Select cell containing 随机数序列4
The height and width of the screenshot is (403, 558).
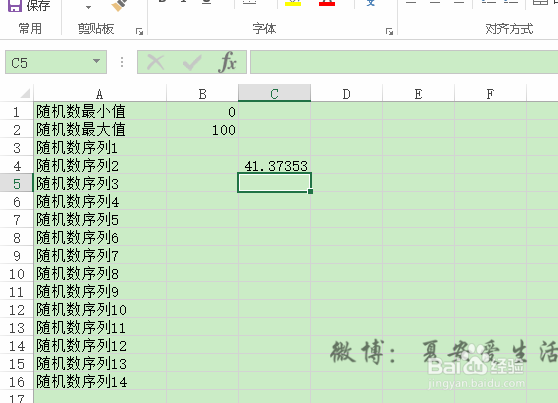pyautogui.click(x=100, y=202)
